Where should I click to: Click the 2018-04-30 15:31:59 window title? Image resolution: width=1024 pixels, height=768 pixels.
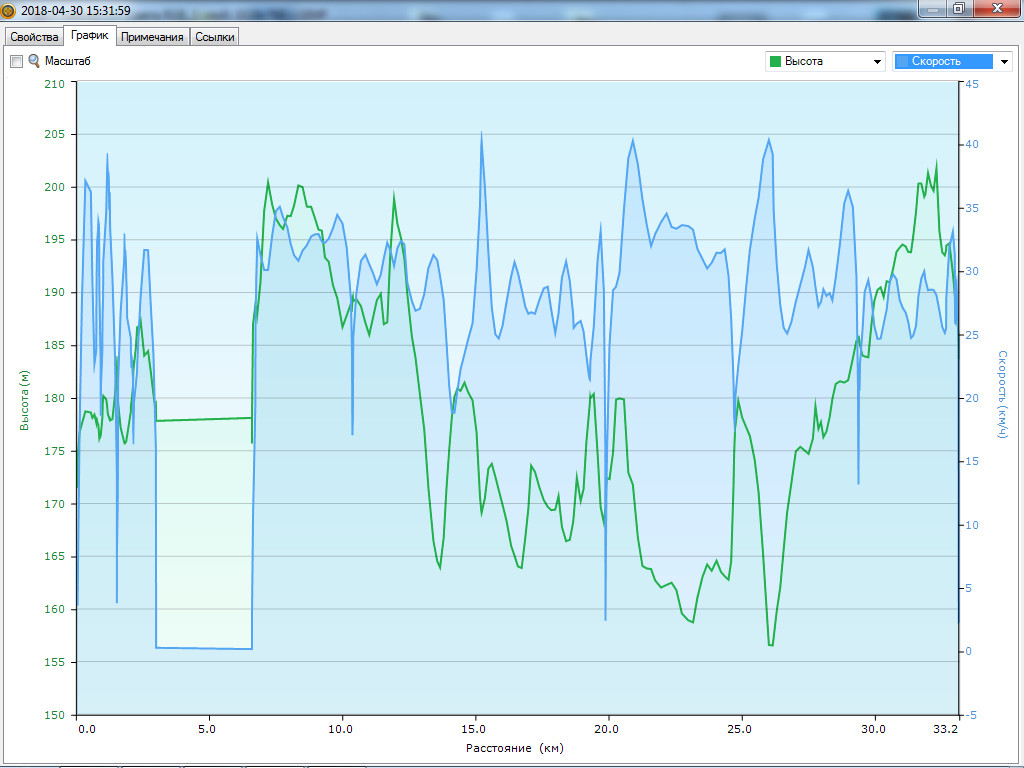pyautogui.click(x=76, y=10)
